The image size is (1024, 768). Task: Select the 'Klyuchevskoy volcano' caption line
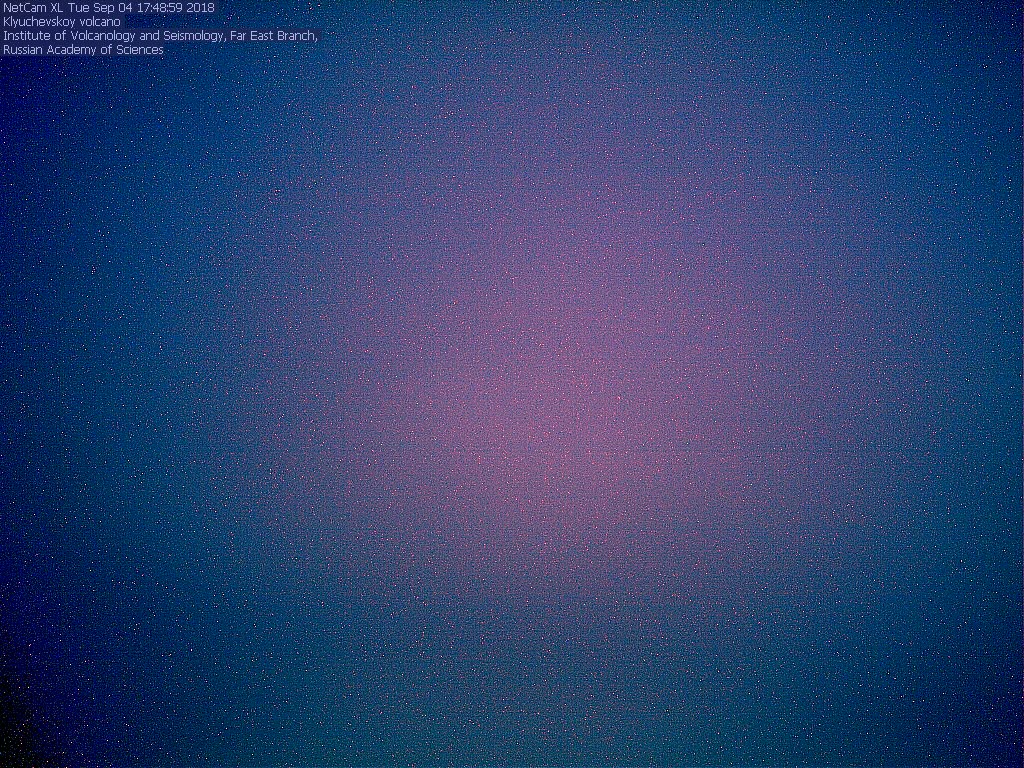tap(62, 22)
